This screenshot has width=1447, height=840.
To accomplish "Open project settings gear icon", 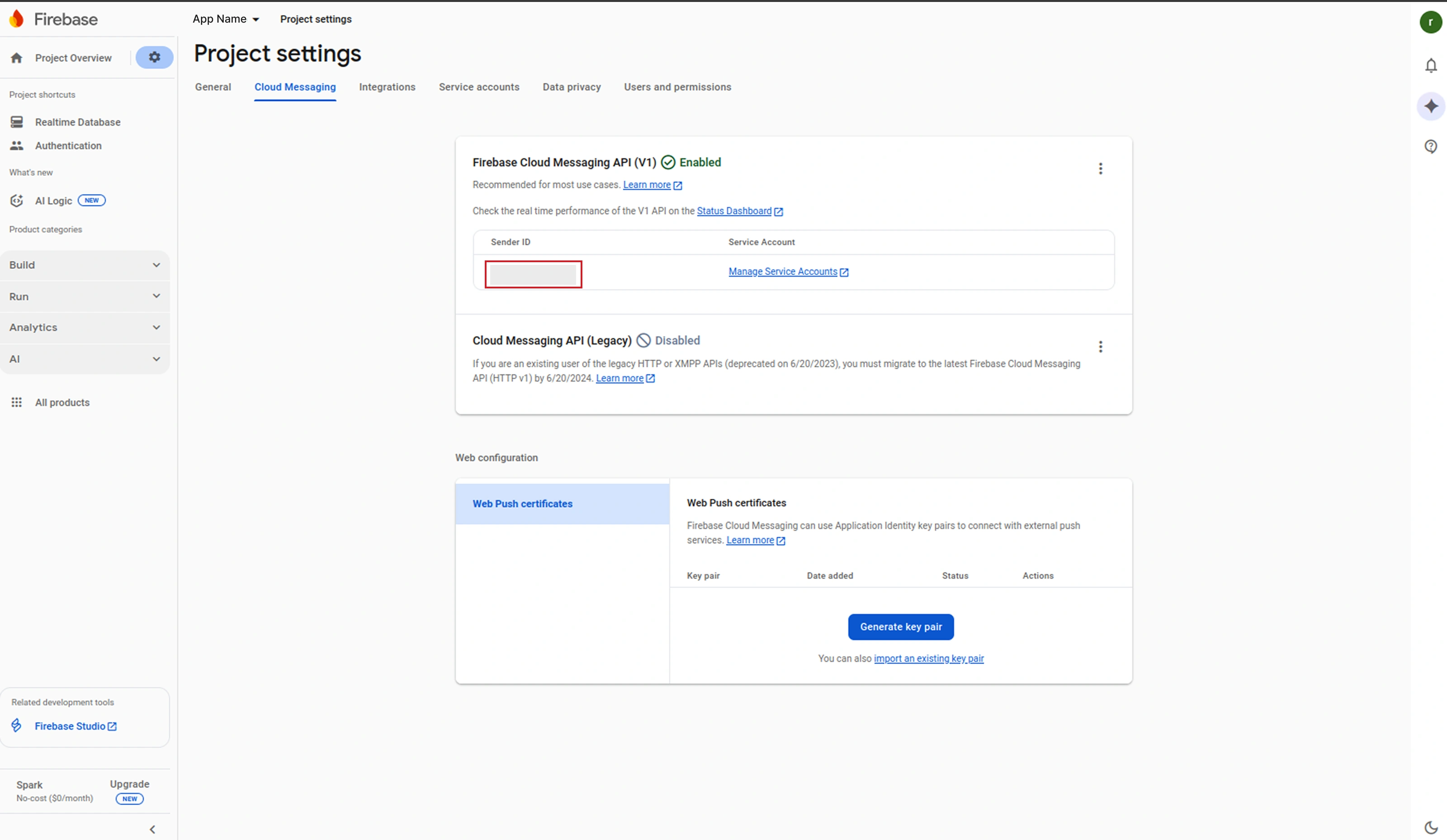I will [155, 57].
